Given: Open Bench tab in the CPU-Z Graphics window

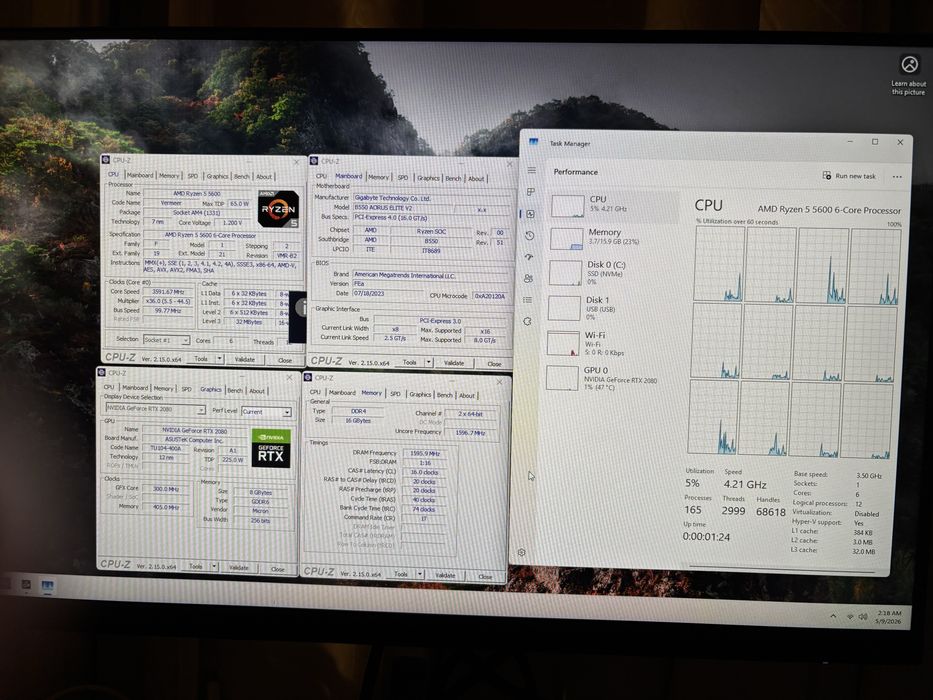Looking at the screenshot, I should point(235,390).
